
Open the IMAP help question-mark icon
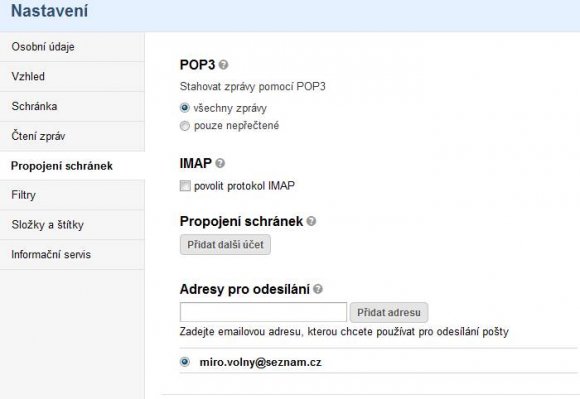click(x=220, y=163)
